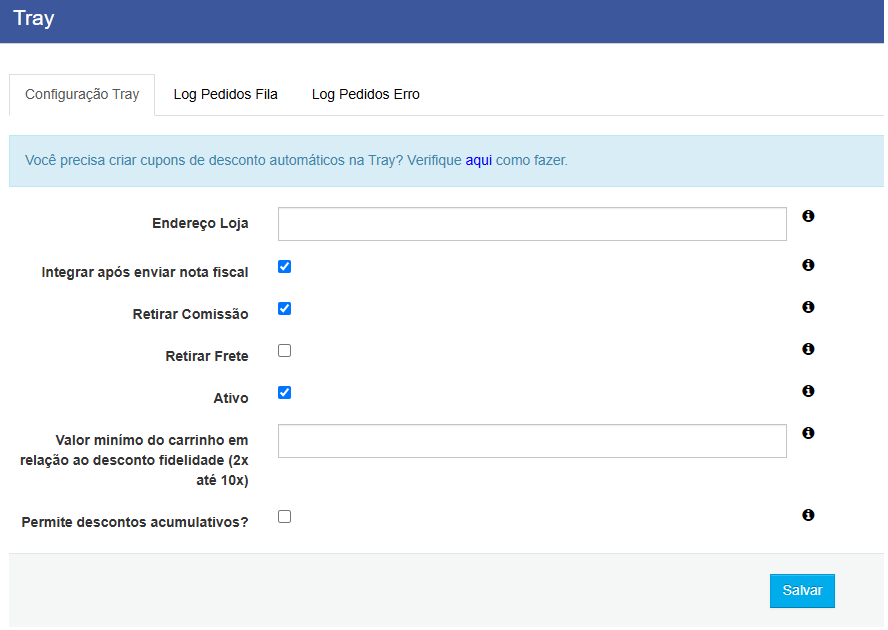Show info icon for Retirar Frete
This screenshot has width=888, height=630.
[808, 349]
